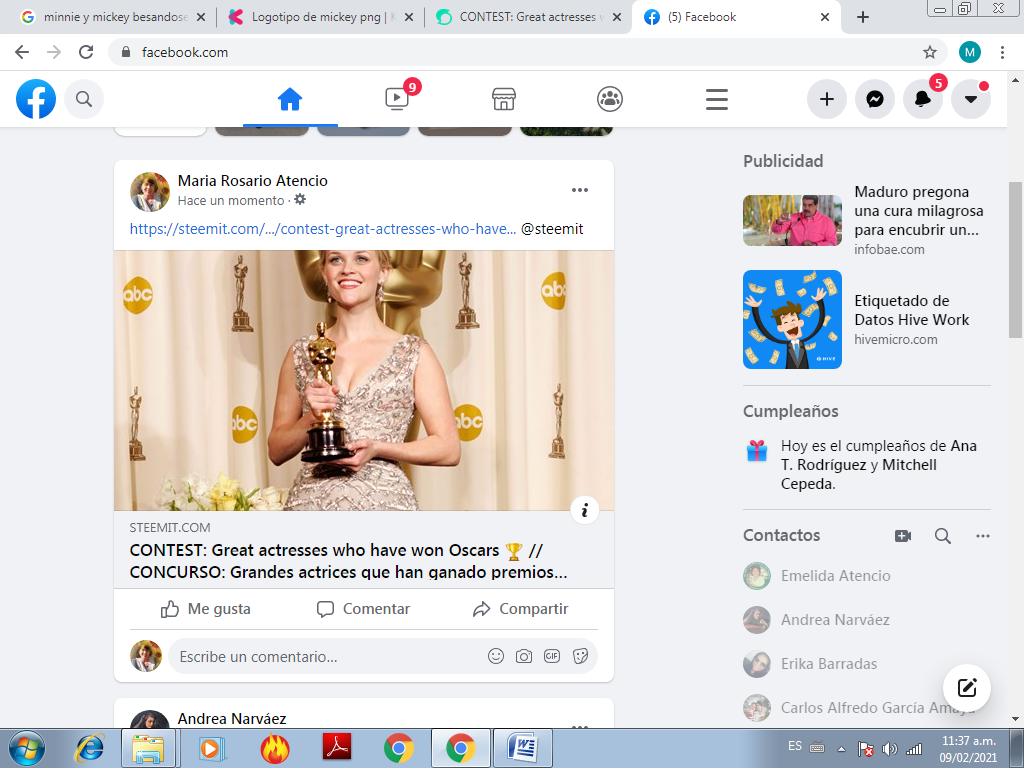Click the new message compose button
The image size is (1024, 768).
[967, 688]
